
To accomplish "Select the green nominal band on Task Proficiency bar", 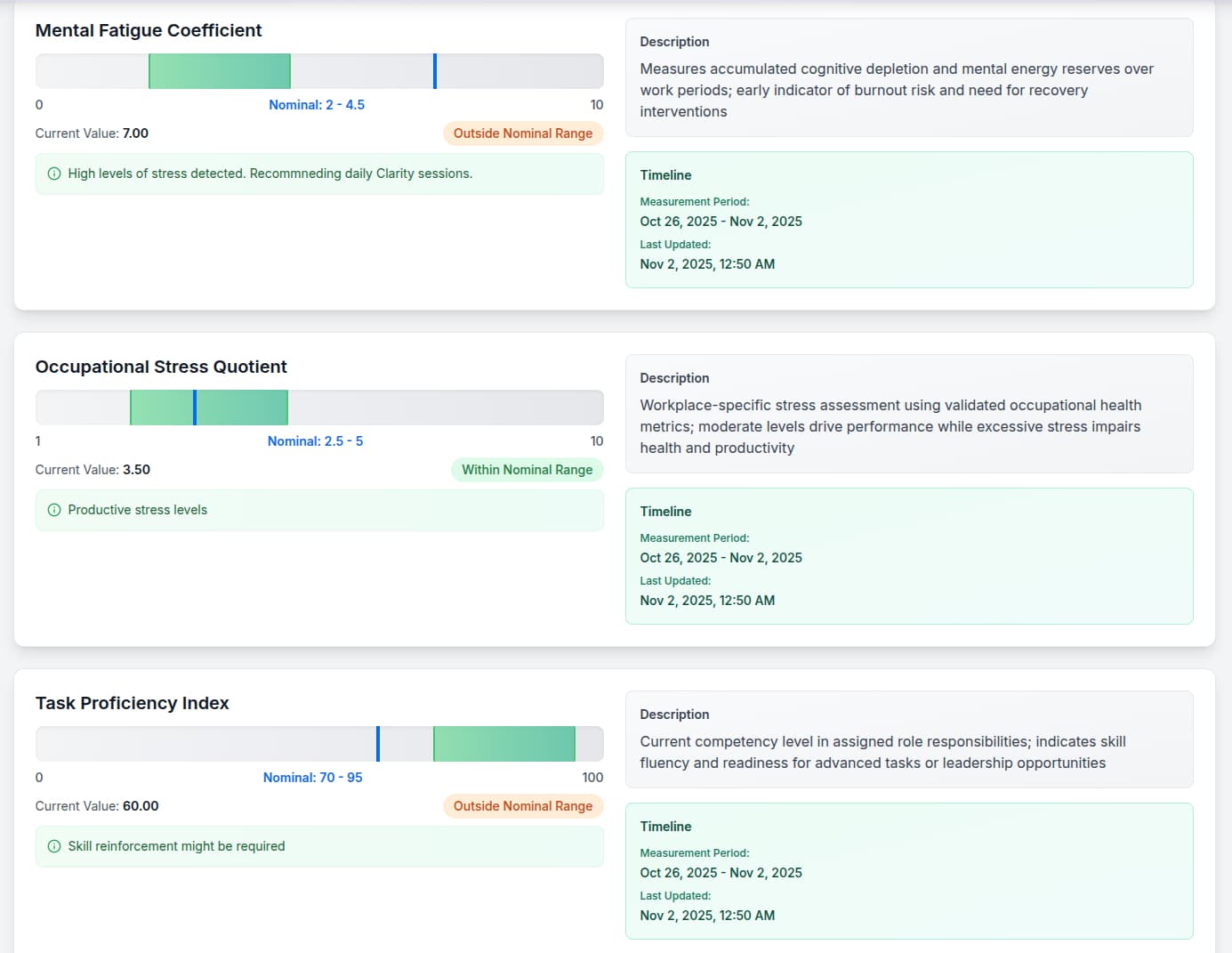I will [504, 744].
